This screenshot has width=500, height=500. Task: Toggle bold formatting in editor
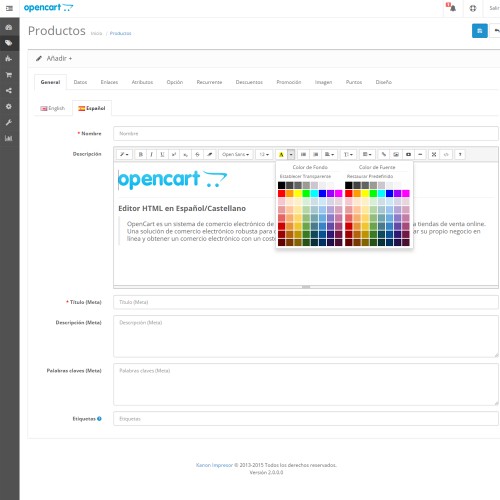coord(141,154)
